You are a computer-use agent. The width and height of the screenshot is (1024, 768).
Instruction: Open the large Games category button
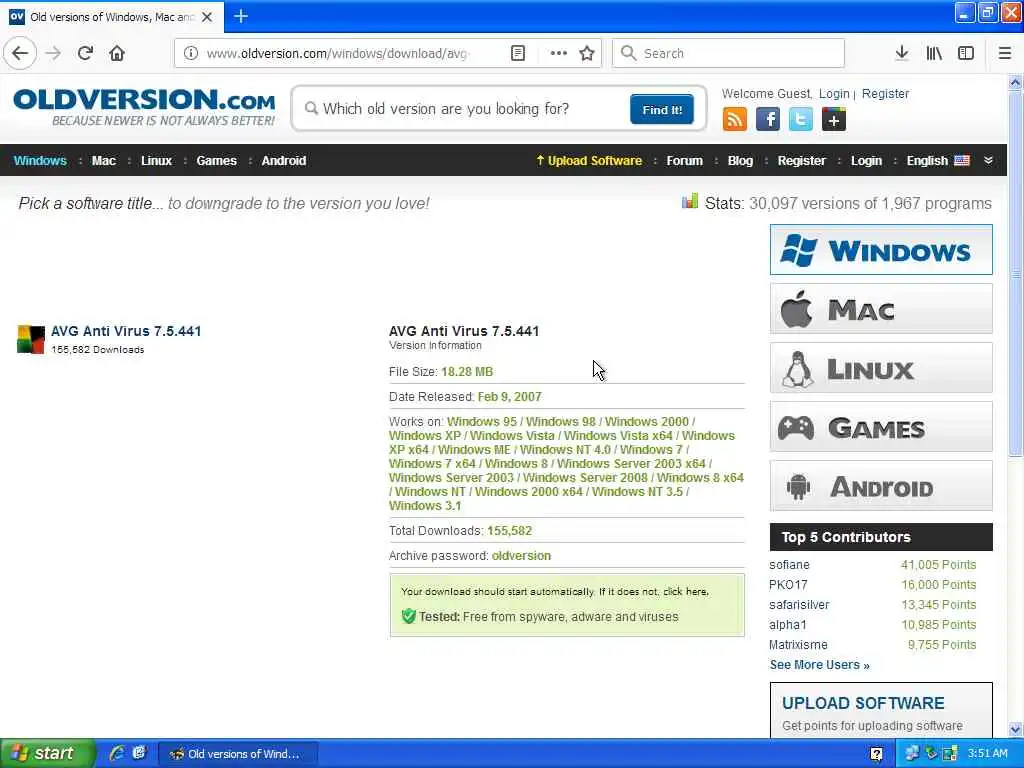pyautogui.click(x=881, y=427)
